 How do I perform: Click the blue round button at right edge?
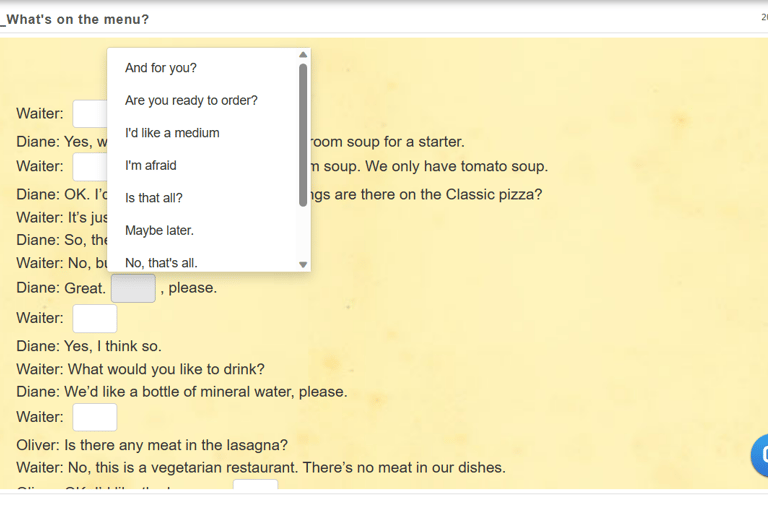coord(760,455)
